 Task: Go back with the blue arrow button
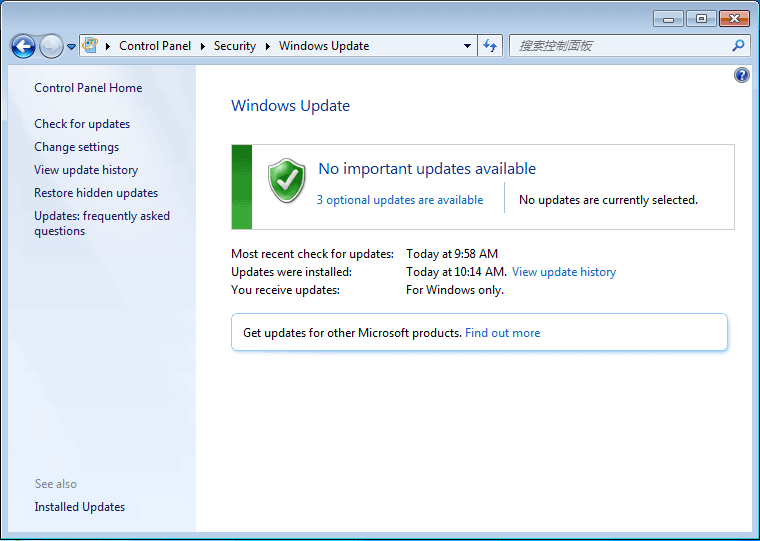pos(23,47)
